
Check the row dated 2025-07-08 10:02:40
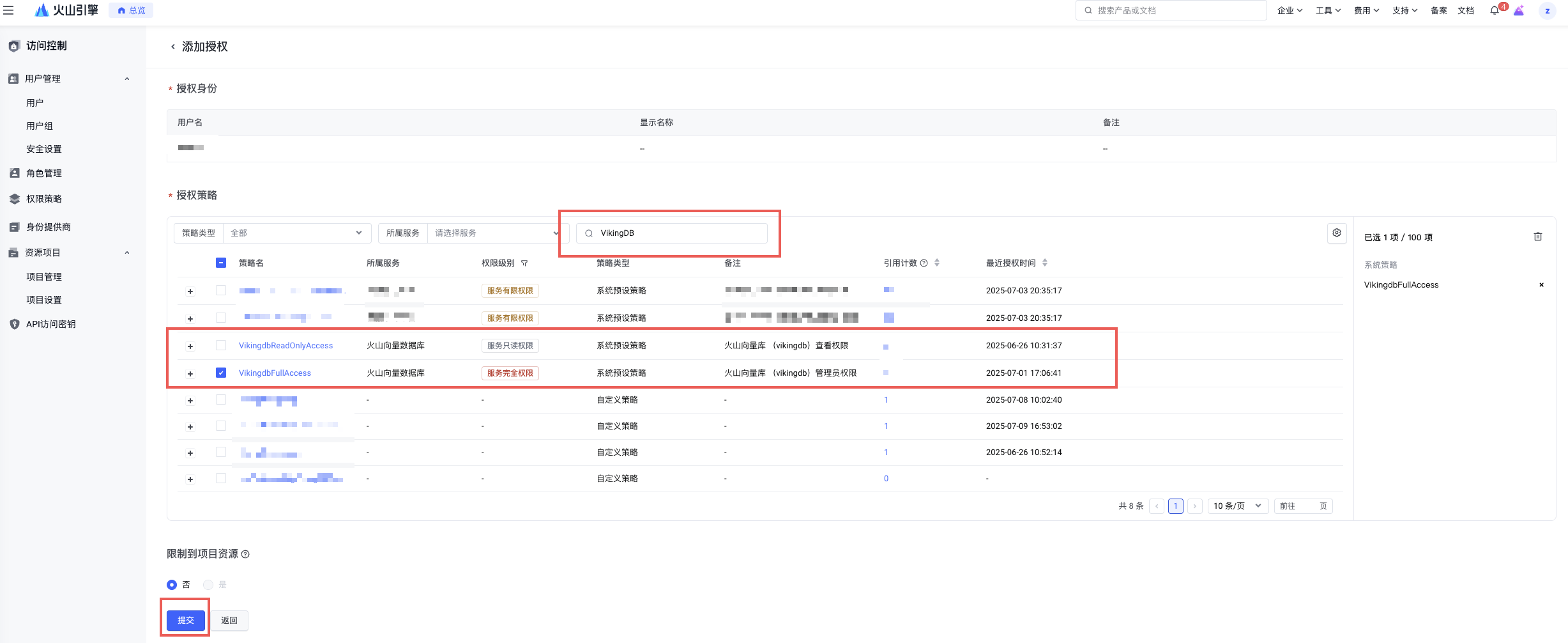pyautogui.click(x=221, y=399)
